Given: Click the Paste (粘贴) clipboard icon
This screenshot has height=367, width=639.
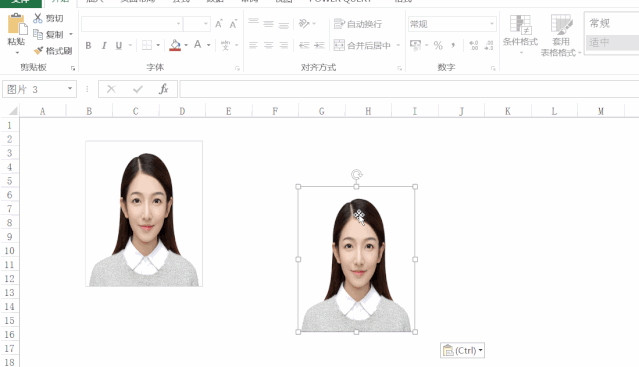Looking at the screenshot, I should (17, 24).
